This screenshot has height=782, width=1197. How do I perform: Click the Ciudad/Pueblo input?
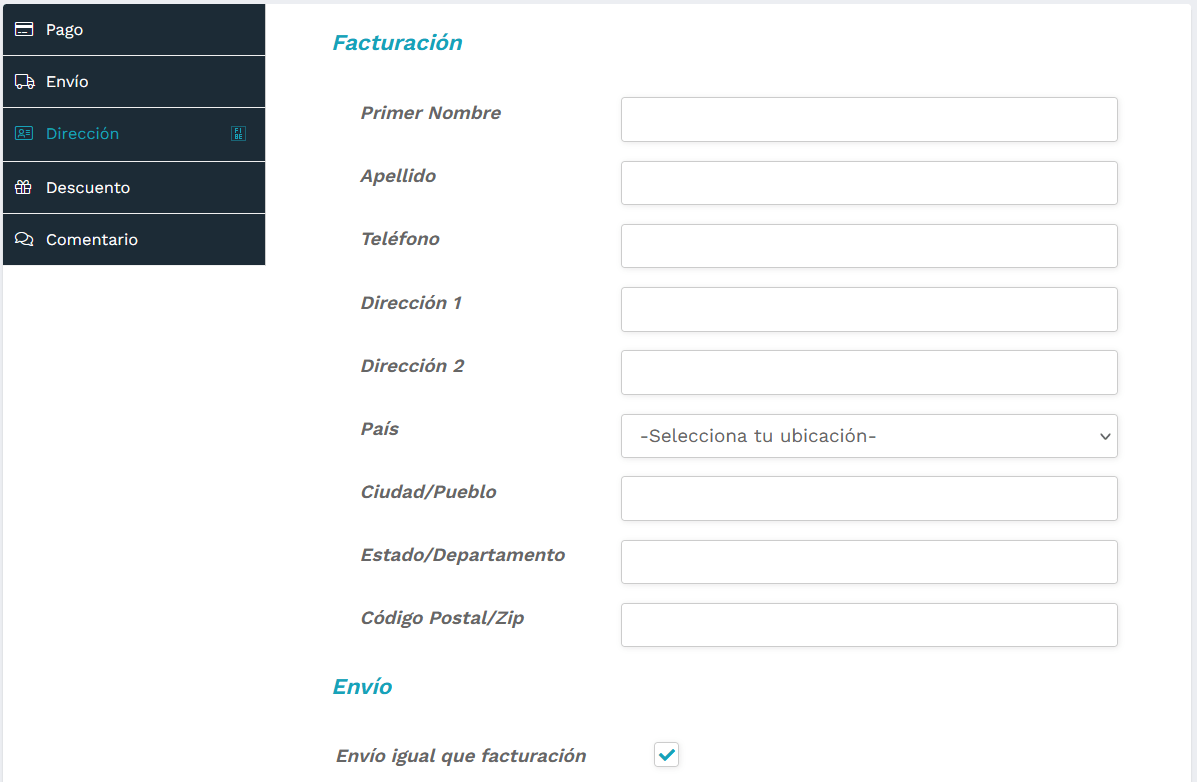pos(868,498)
